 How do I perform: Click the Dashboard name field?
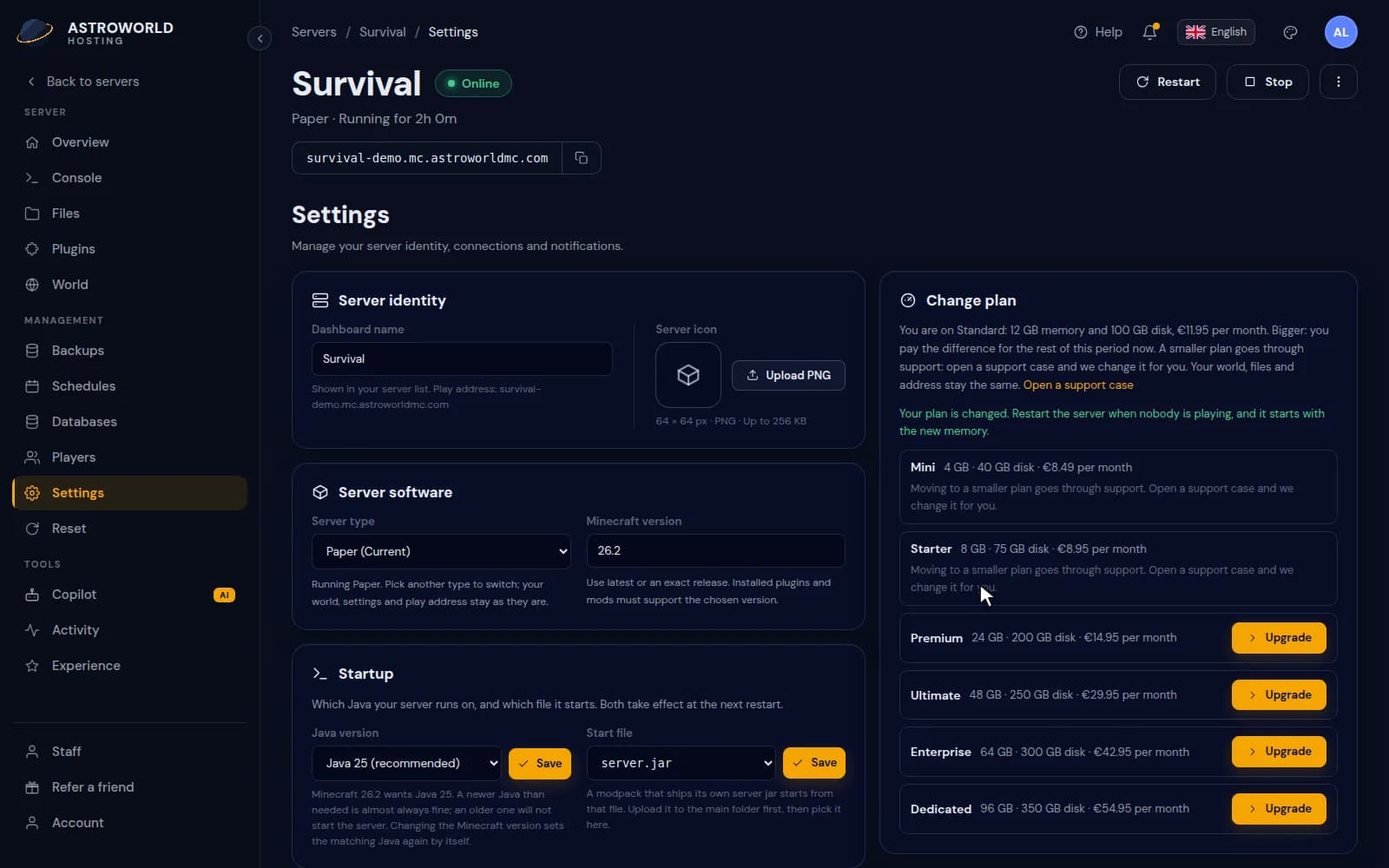coord(462,359)
